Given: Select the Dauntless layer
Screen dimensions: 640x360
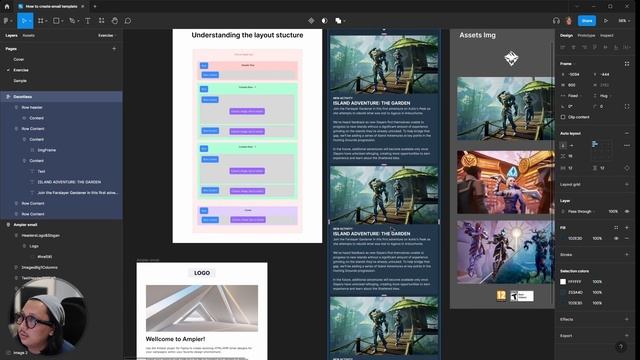Looking at the screenshot, I should coord(61,97).
